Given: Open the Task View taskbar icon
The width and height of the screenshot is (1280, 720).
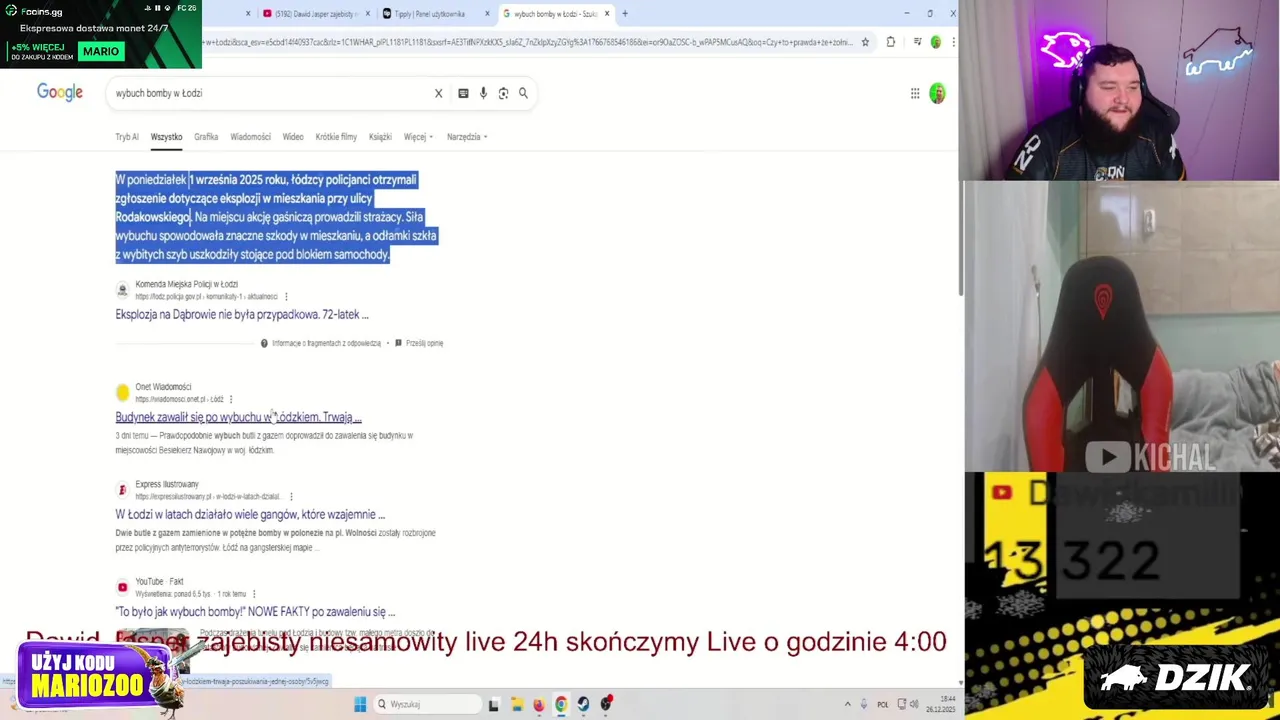Looking at the screenshot, I should [x=493, y=704].
